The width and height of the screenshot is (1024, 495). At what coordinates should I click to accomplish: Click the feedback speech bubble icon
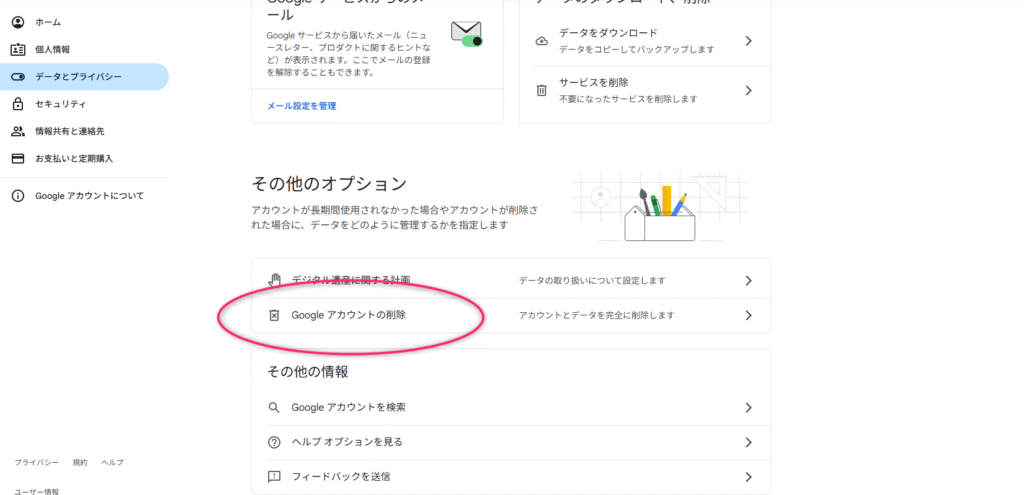point(274,477)
